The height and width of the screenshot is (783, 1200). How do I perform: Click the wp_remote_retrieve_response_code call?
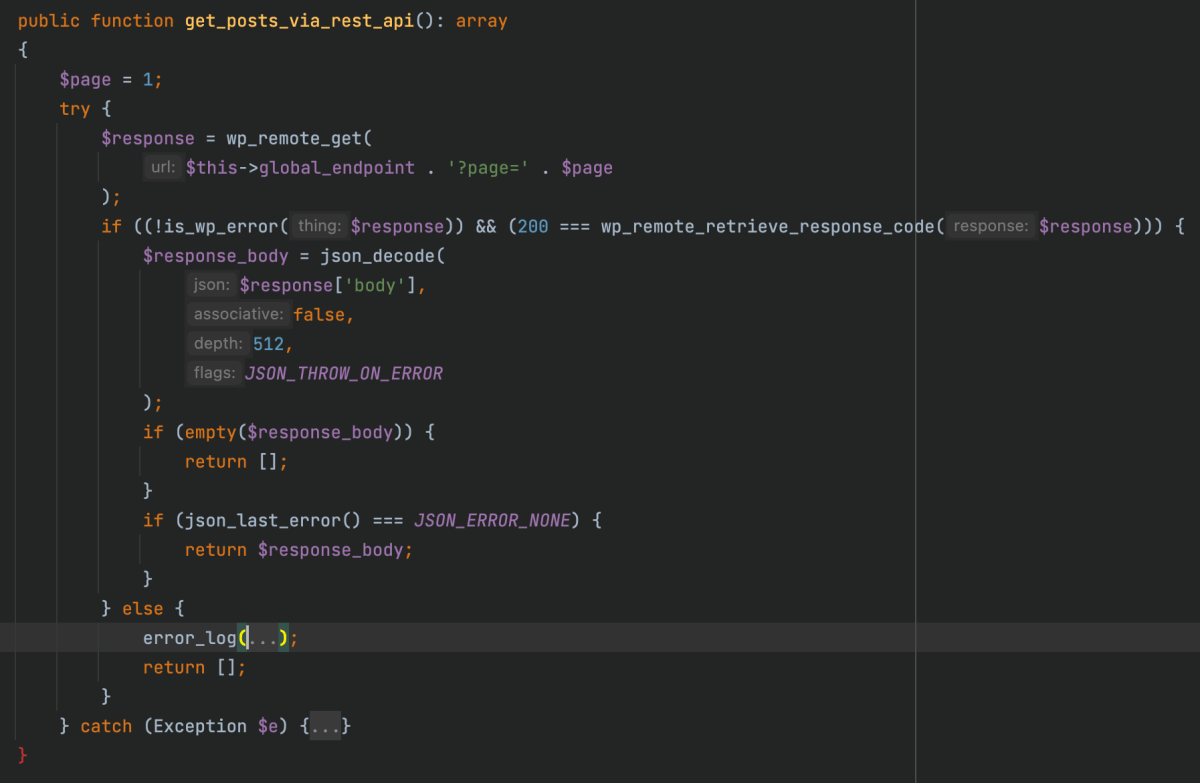tap(768, 227)
